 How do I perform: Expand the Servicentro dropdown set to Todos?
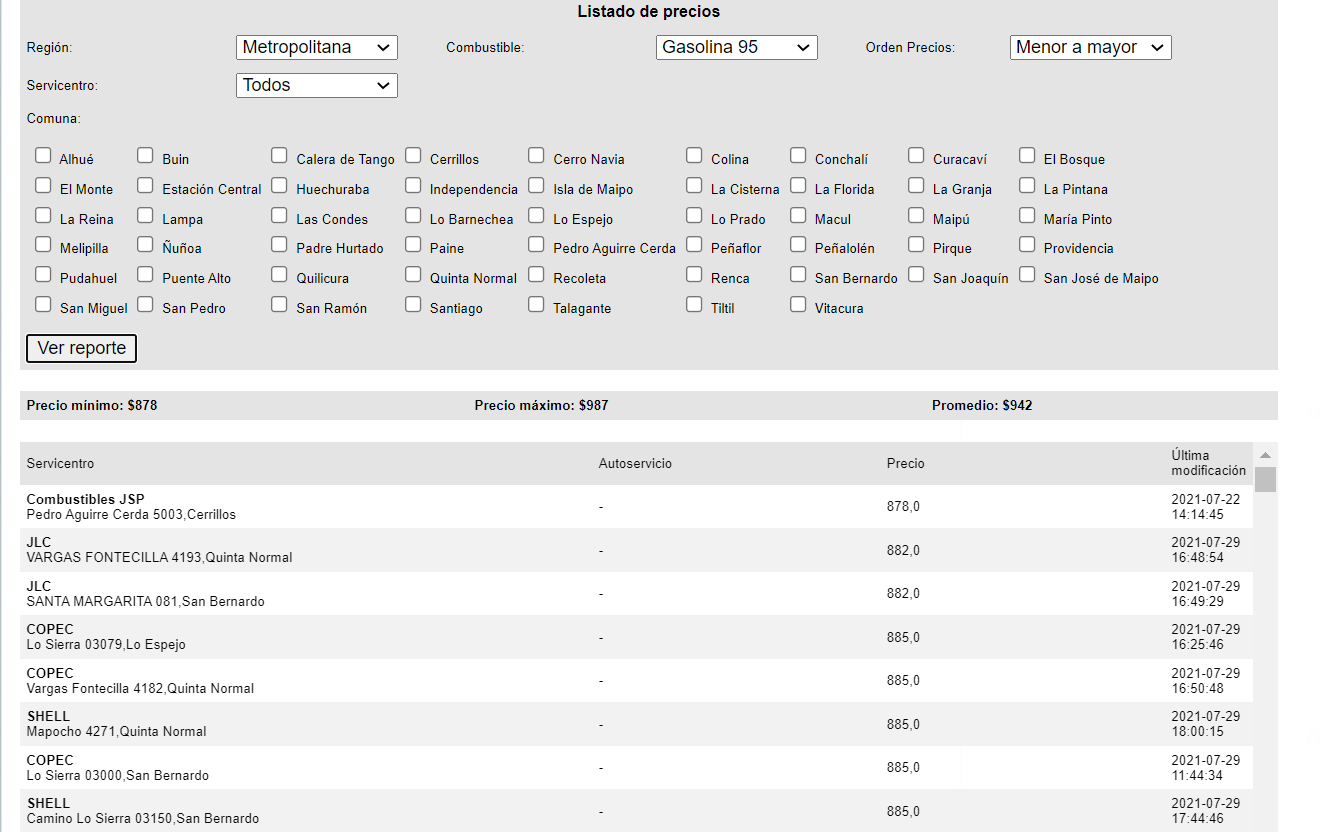[317, 85]
